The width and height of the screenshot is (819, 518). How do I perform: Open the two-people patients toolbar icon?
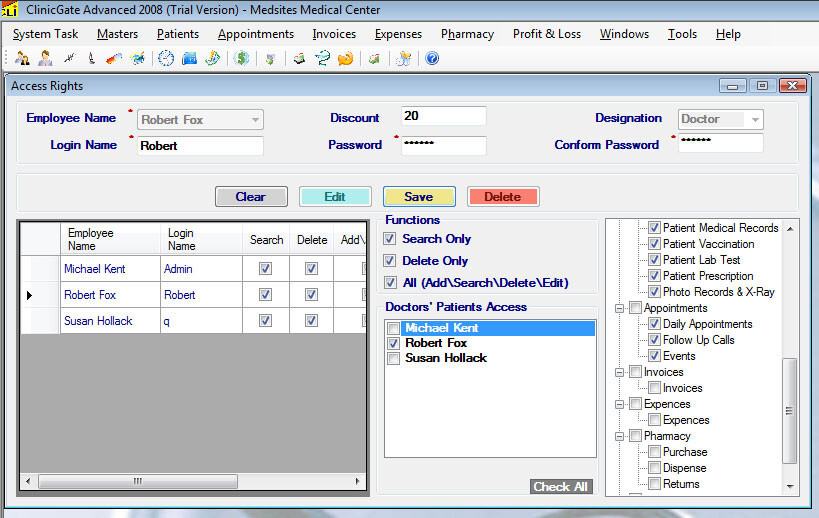[x=22, y=58]
